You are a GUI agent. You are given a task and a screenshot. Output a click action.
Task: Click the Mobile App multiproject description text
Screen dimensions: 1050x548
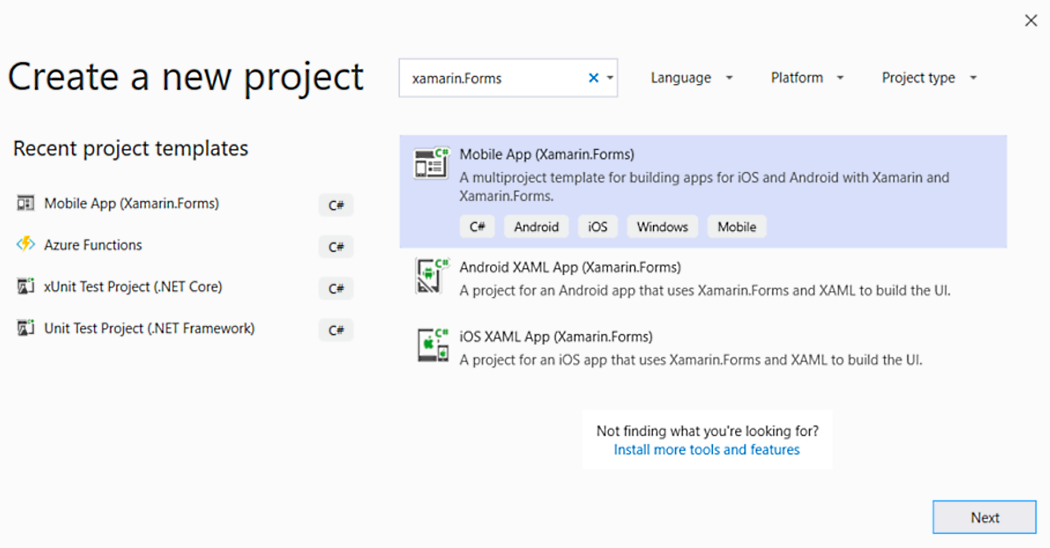(x=704, y=187)
